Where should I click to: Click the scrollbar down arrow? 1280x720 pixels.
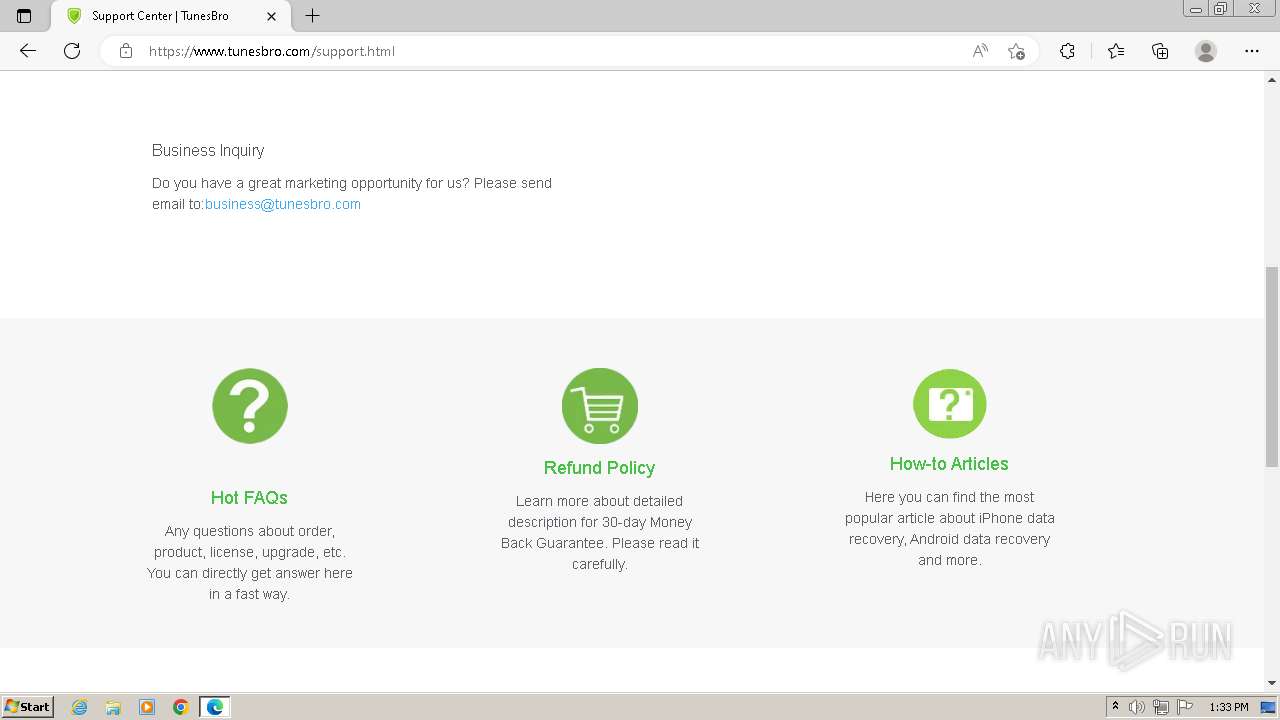click(1272, 683)
